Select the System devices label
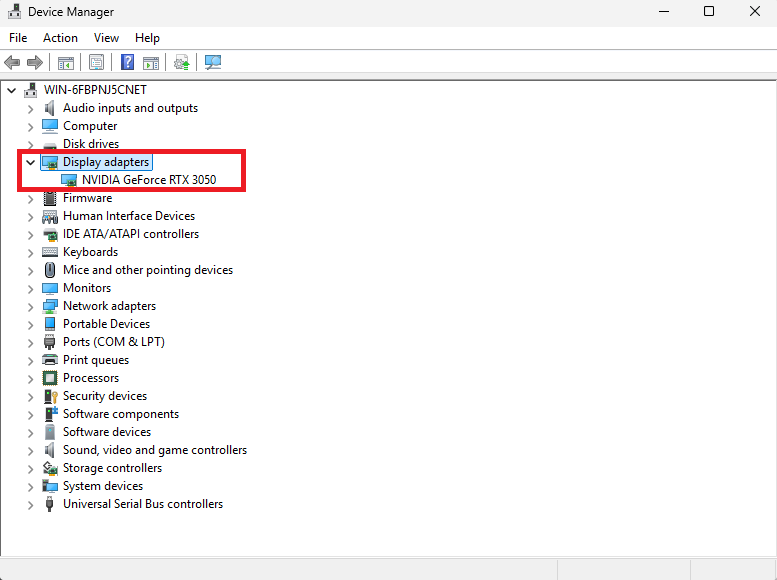The image size is (777, 580). pos(103,486)
